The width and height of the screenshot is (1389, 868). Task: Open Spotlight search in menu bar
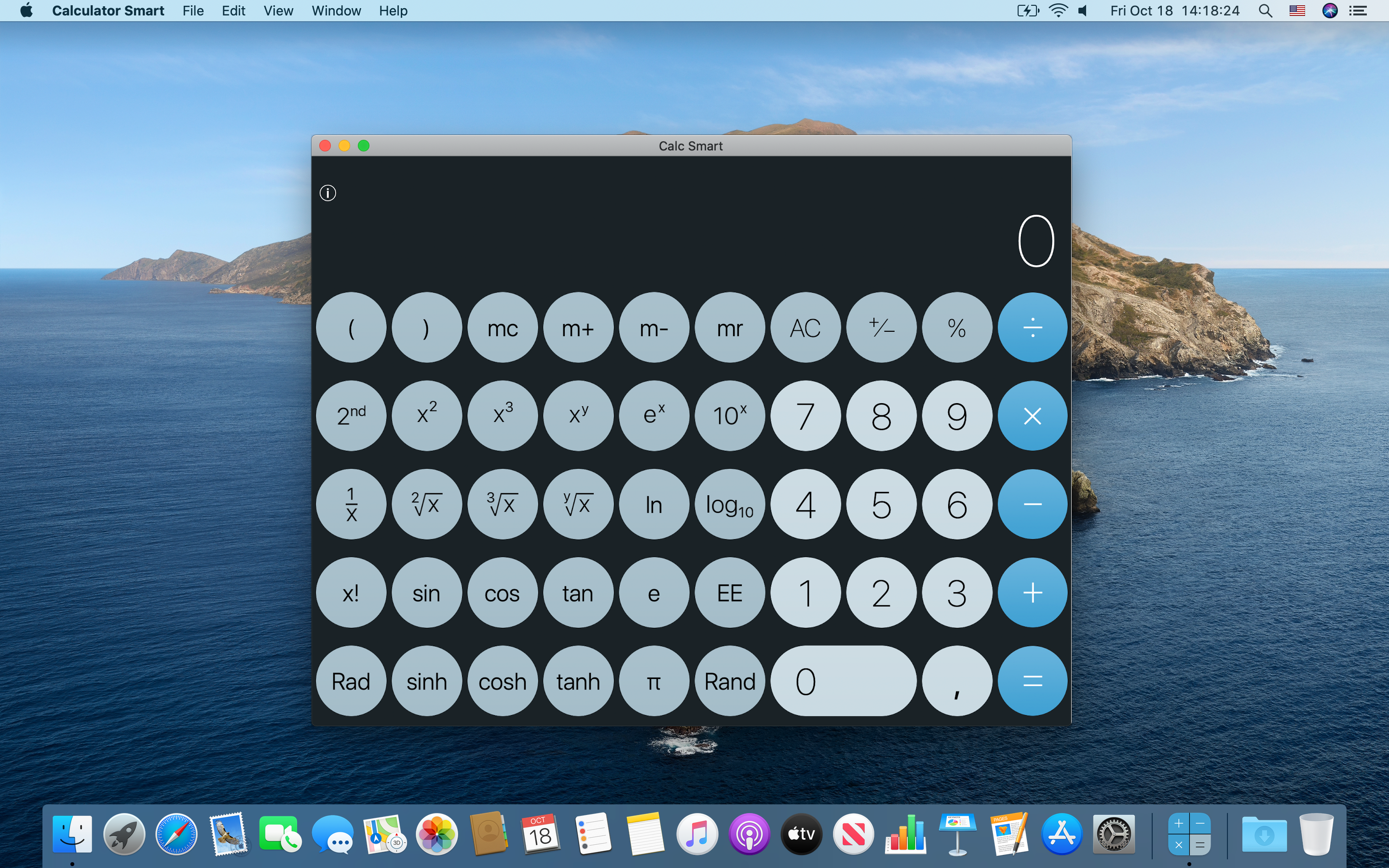tap(1265, 11)
